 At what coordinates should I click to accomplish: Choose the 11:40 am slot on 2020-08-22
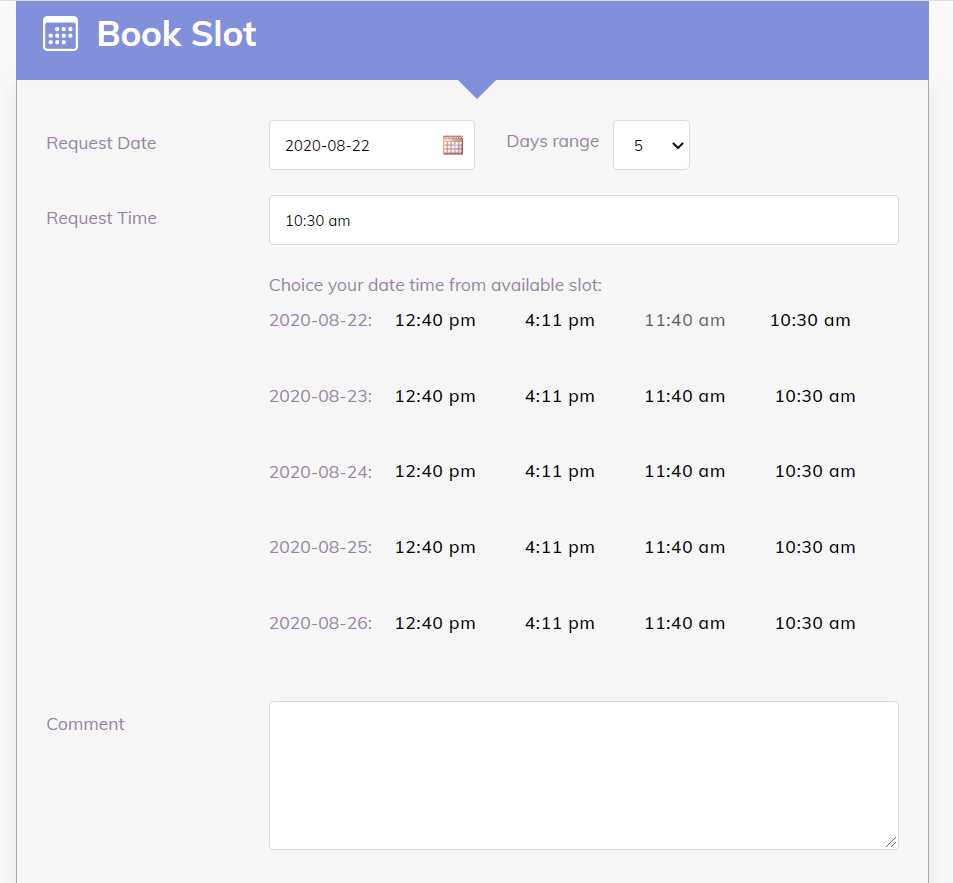click(684, 320)
